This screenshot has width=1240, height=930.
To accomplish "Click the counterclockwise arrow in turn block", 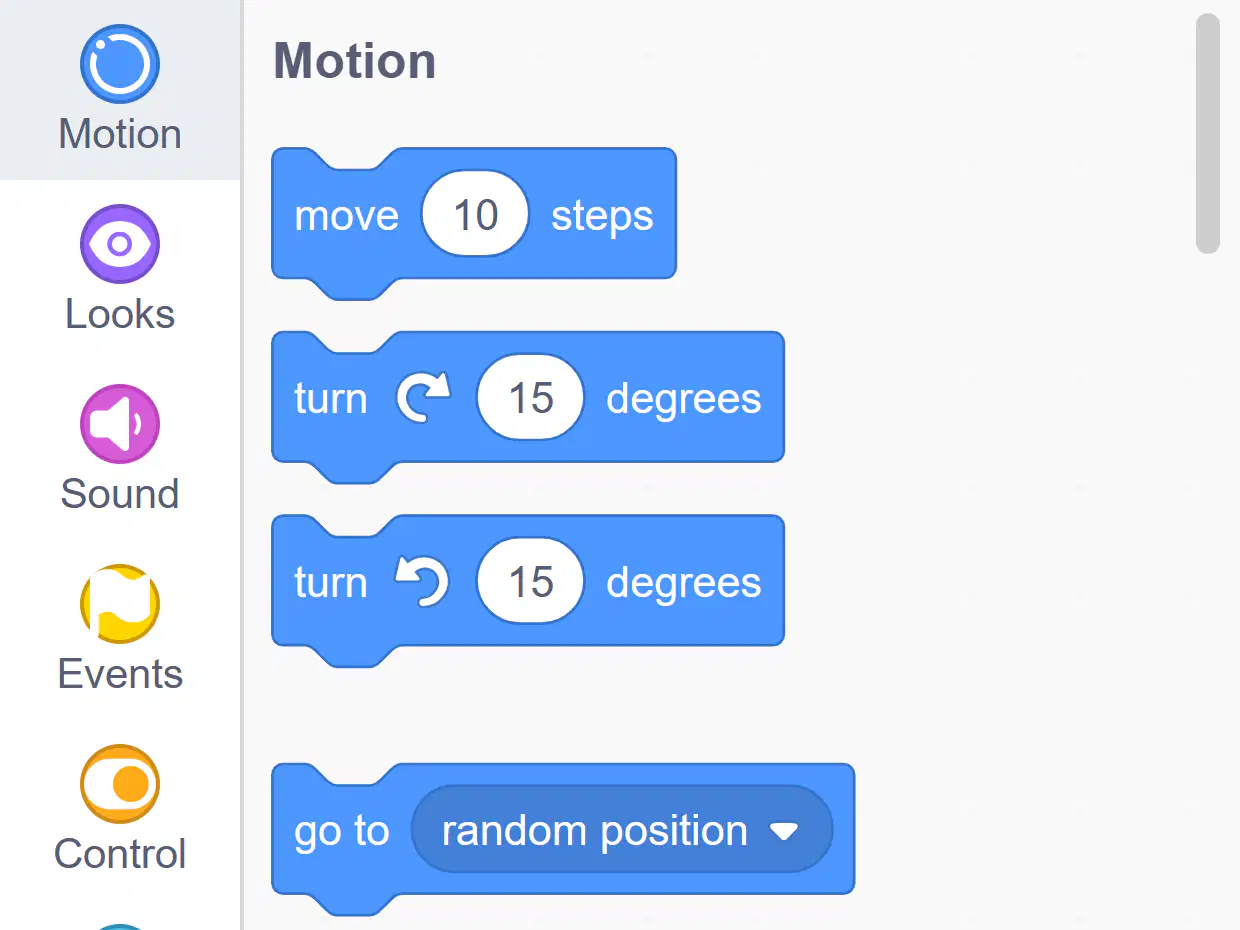I will [x=423, y=582].
